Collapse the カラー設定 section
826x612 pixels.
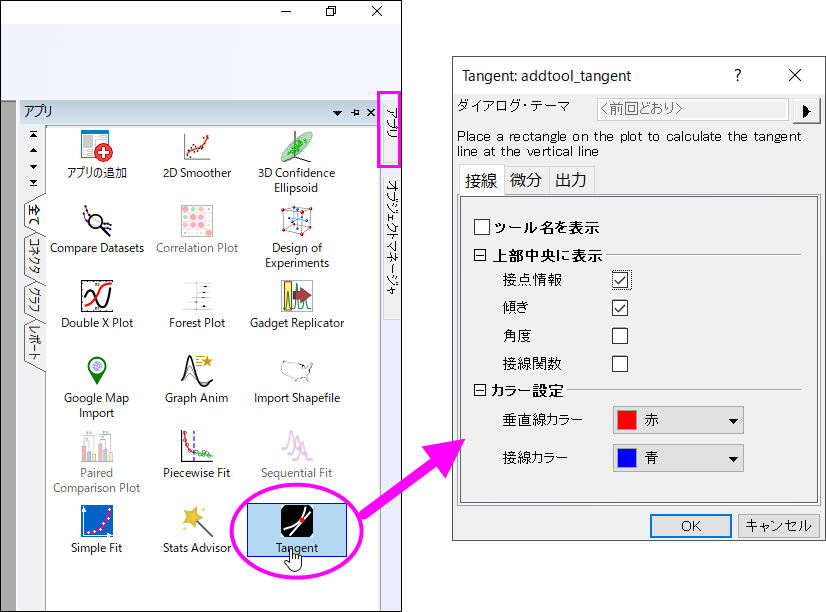[480, 390]
